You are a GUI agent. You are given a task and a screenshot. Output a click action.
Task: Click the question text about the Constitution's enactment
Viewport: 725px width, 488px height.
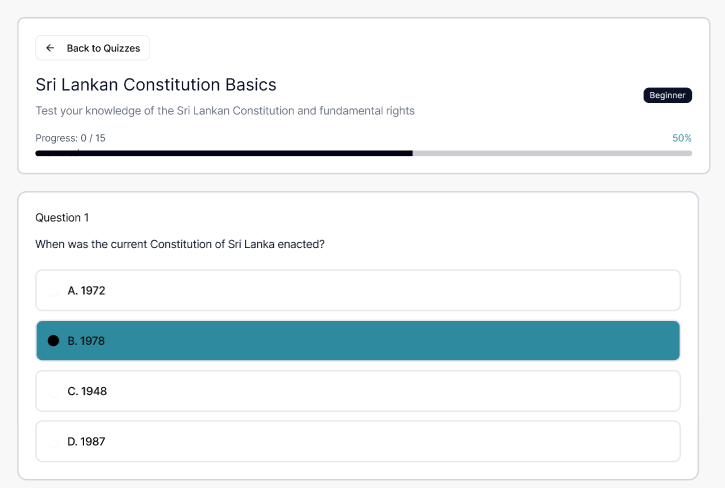(x=180, y=244)
